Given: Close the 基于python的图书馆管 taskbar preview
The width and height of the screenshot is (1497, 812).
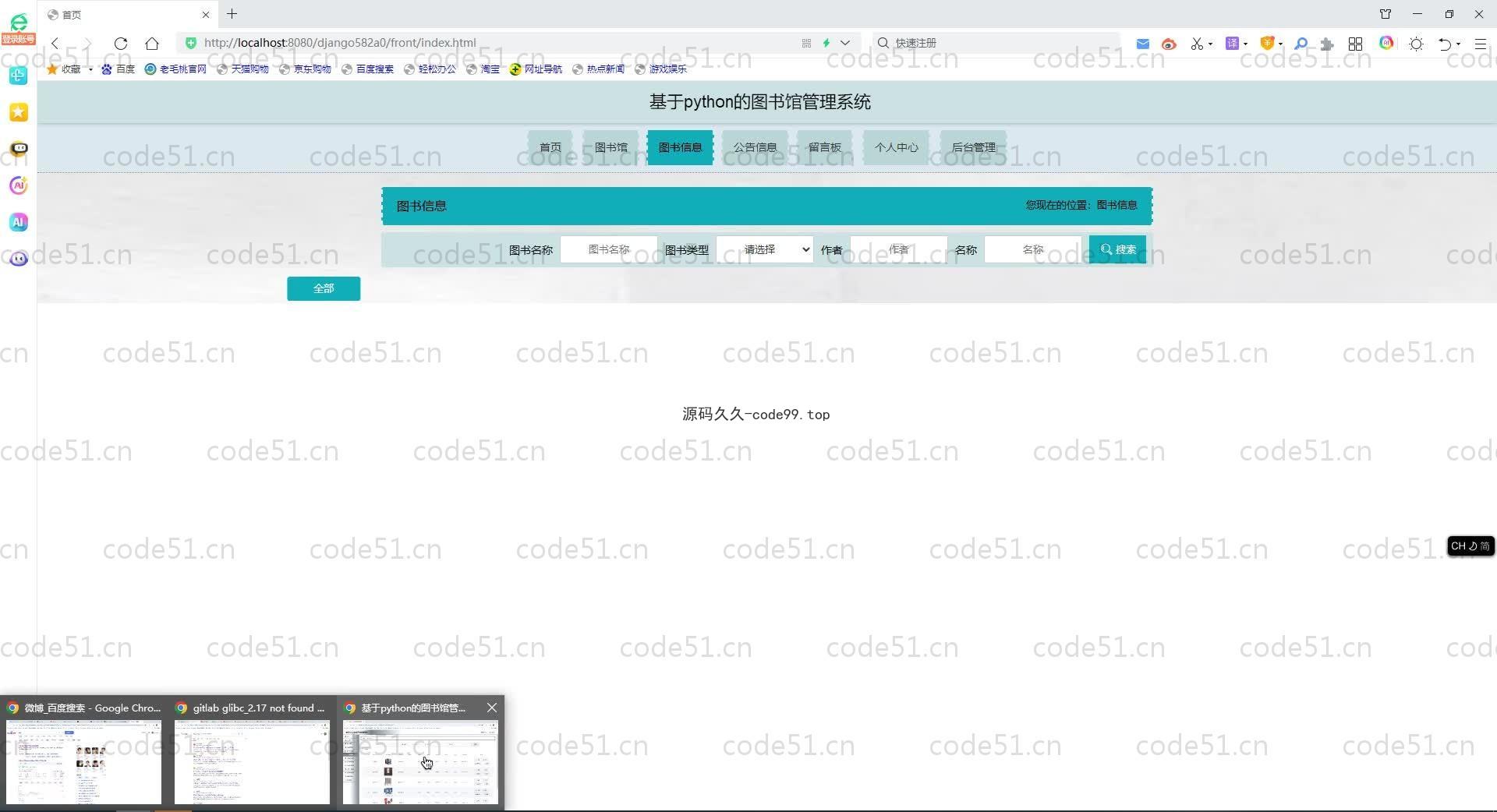Looking at the screenshot, I should (x=491, y=708).
